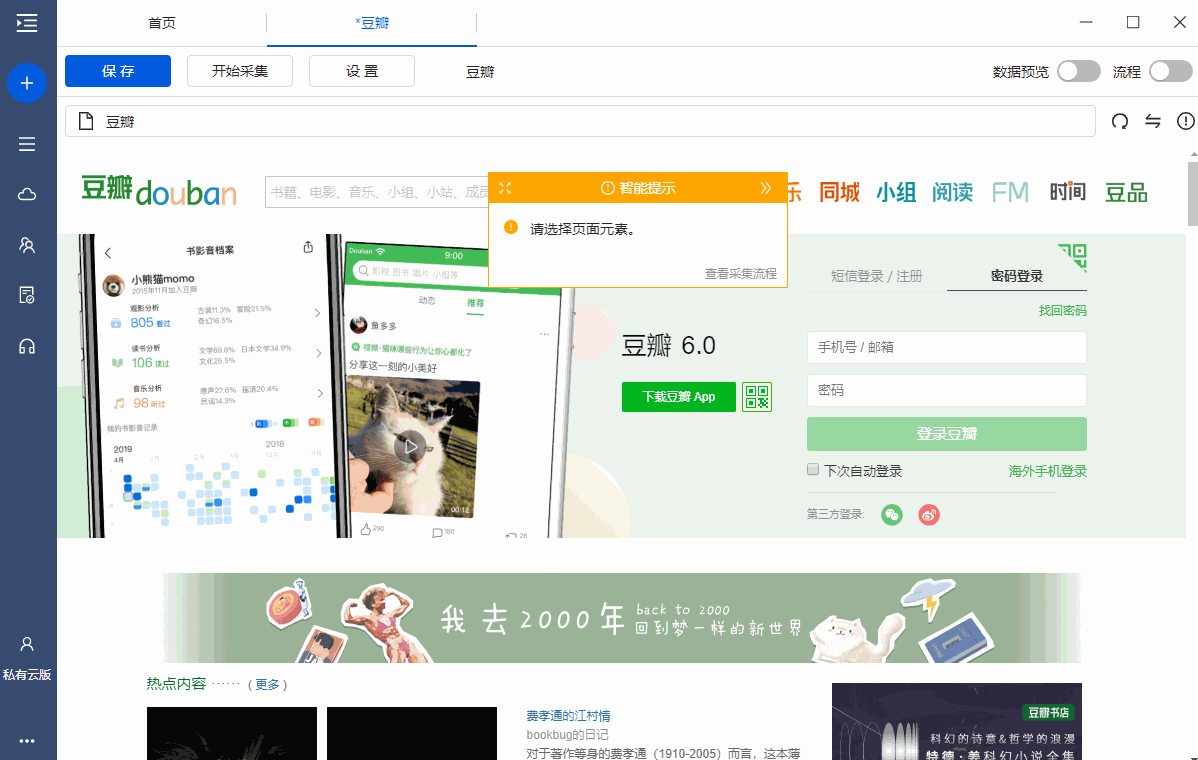Screen dimensions: 1198x760
Task: Focus the 手机号 / 邮箱 input field
Action: [947, 348]
